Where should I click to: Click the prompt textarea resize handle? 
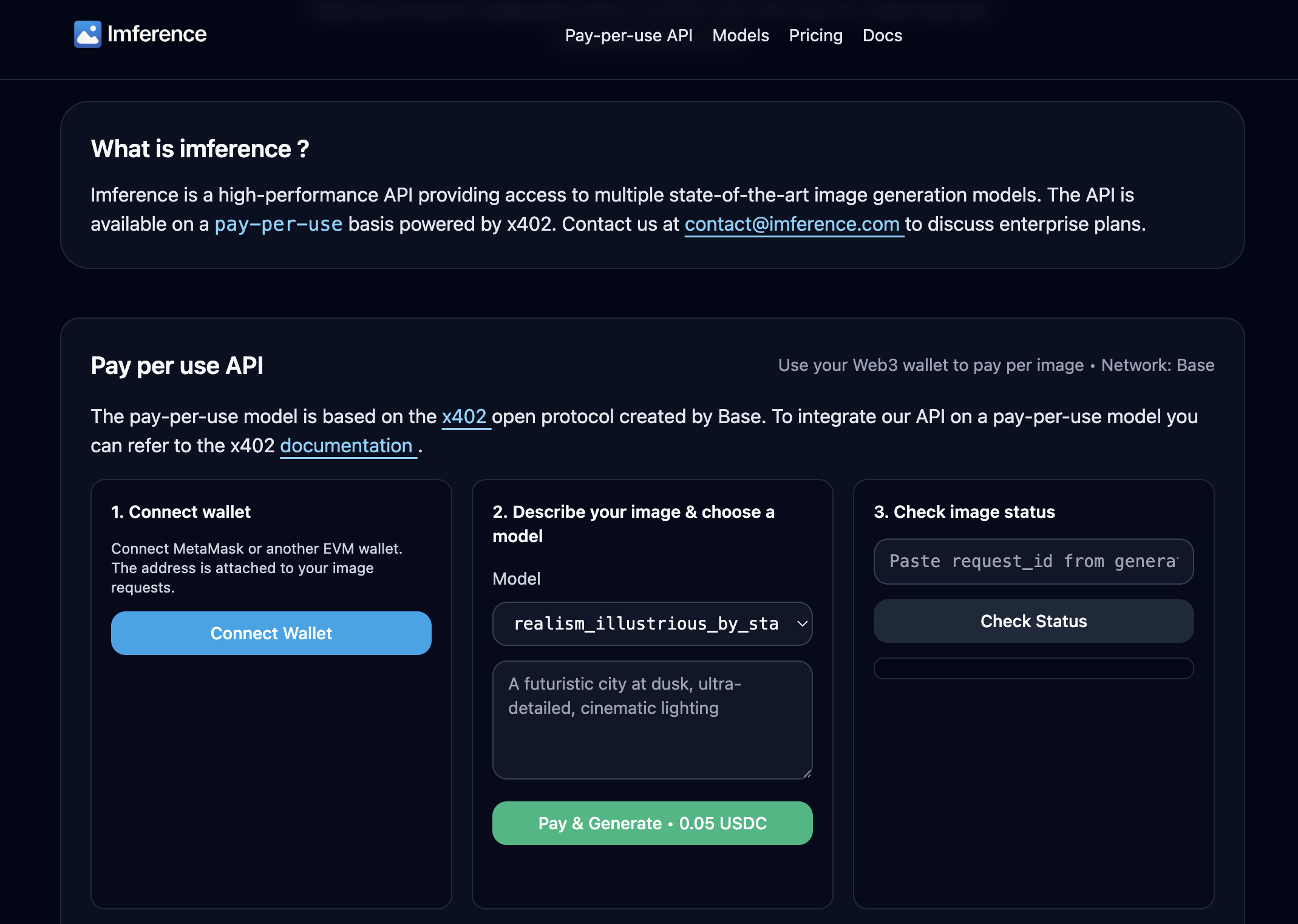point(807,773)
